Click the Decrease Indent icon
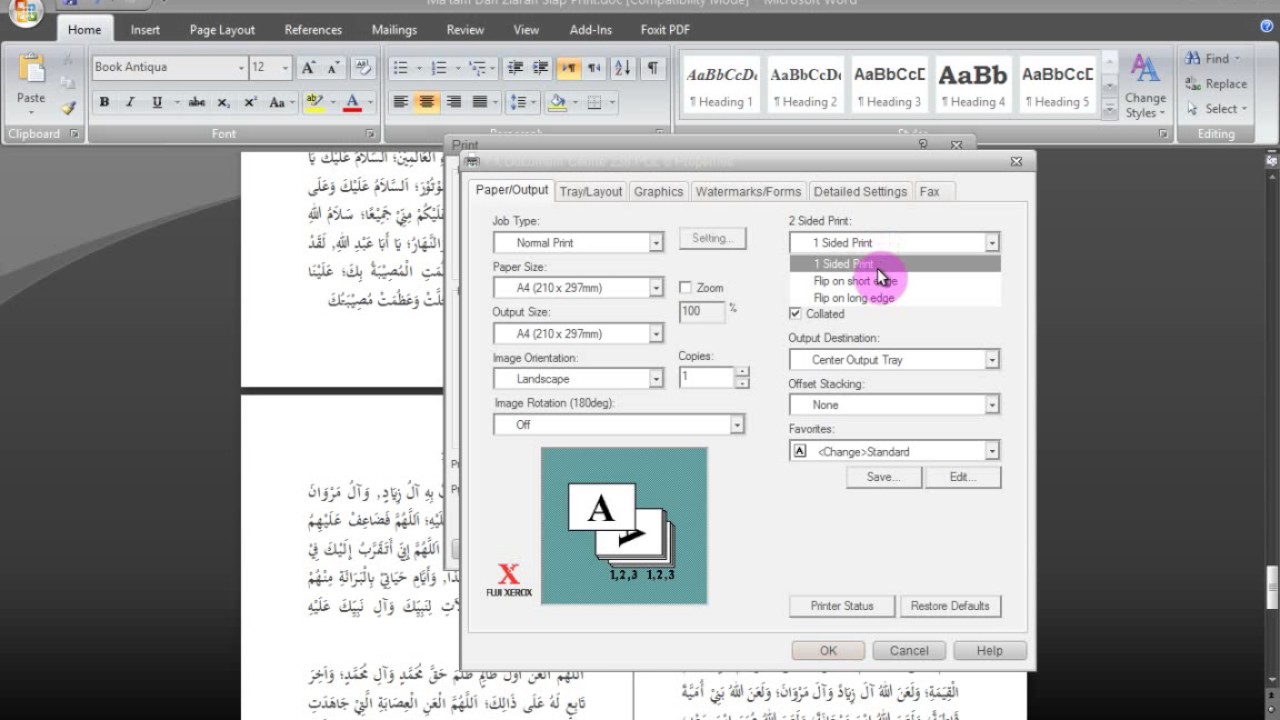 pyautogui.click(x=515, y=68)
